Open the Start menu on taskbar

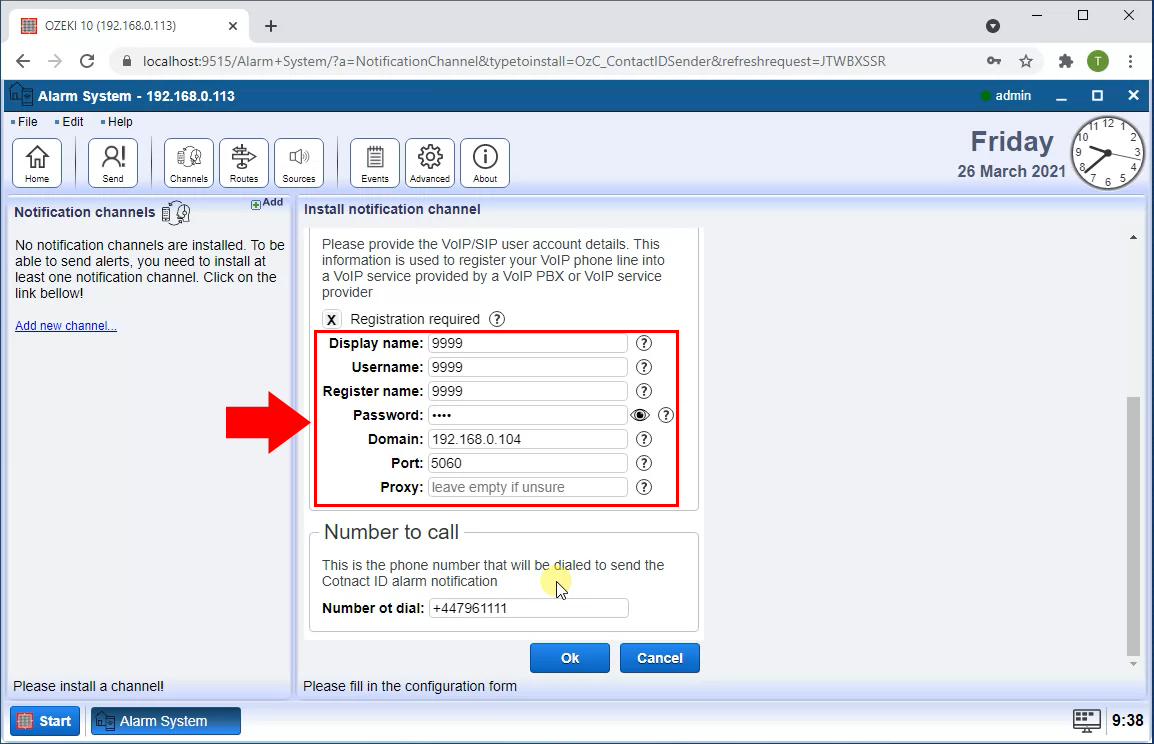(45, 721)
